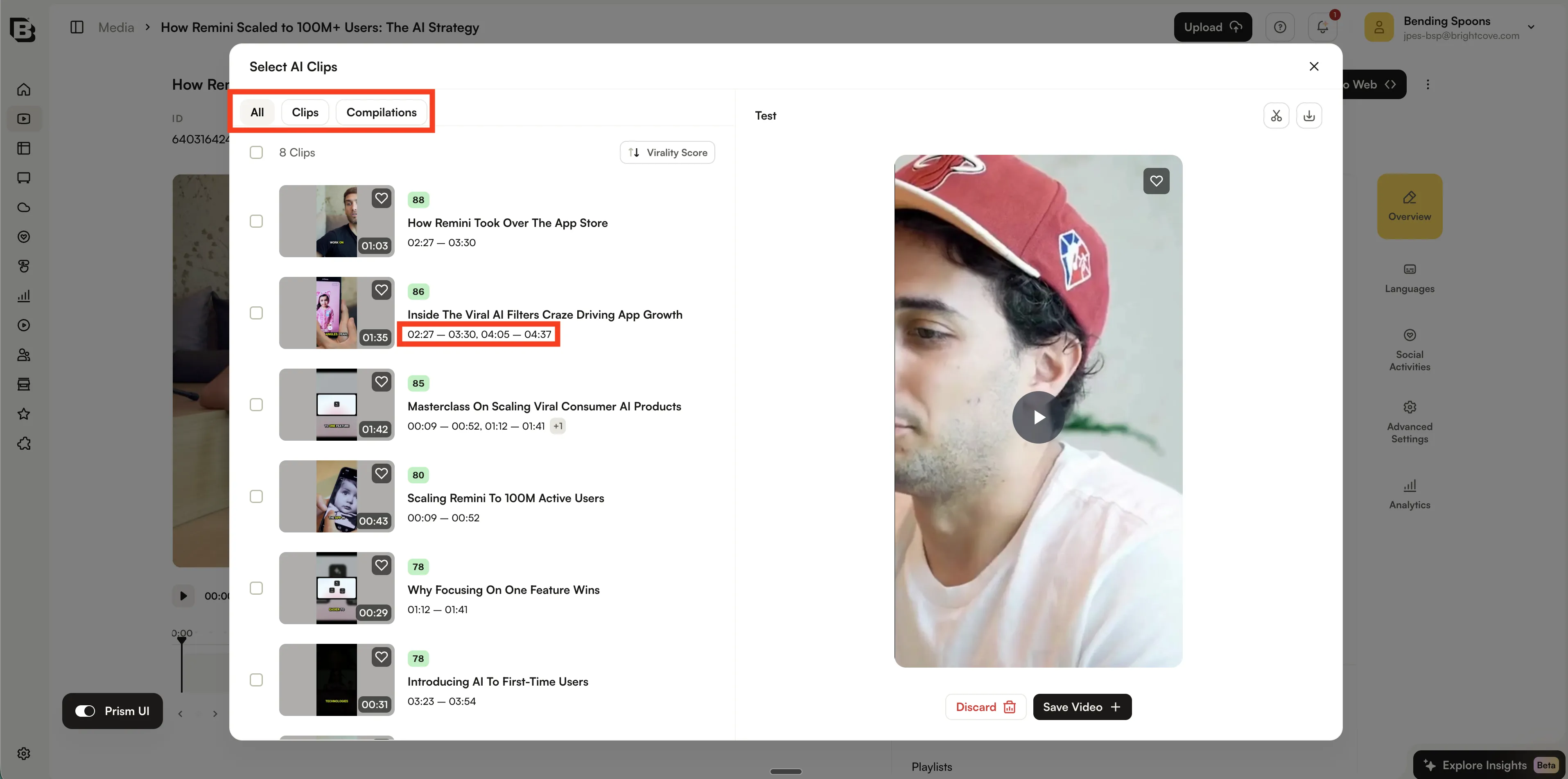This screenshot has height=779, width=1568.
Task: Play the preview video
Action: pos(1038,417)
